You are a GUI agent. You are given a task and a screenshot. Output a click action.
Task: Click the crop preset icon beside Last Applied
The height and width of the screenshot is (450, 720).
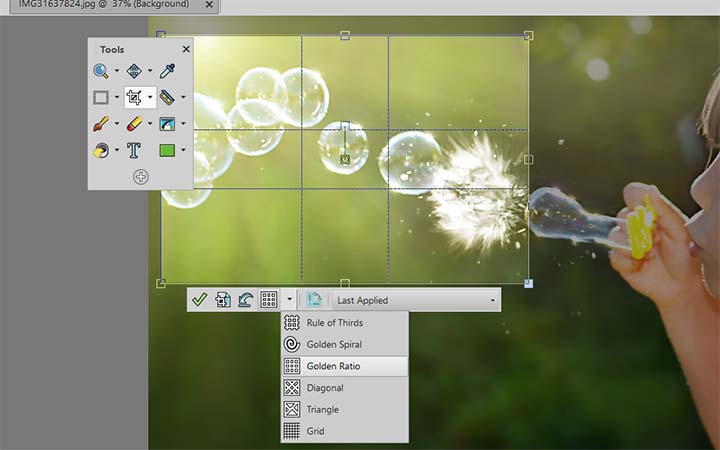pyautogui.click(x=314, y=300)
